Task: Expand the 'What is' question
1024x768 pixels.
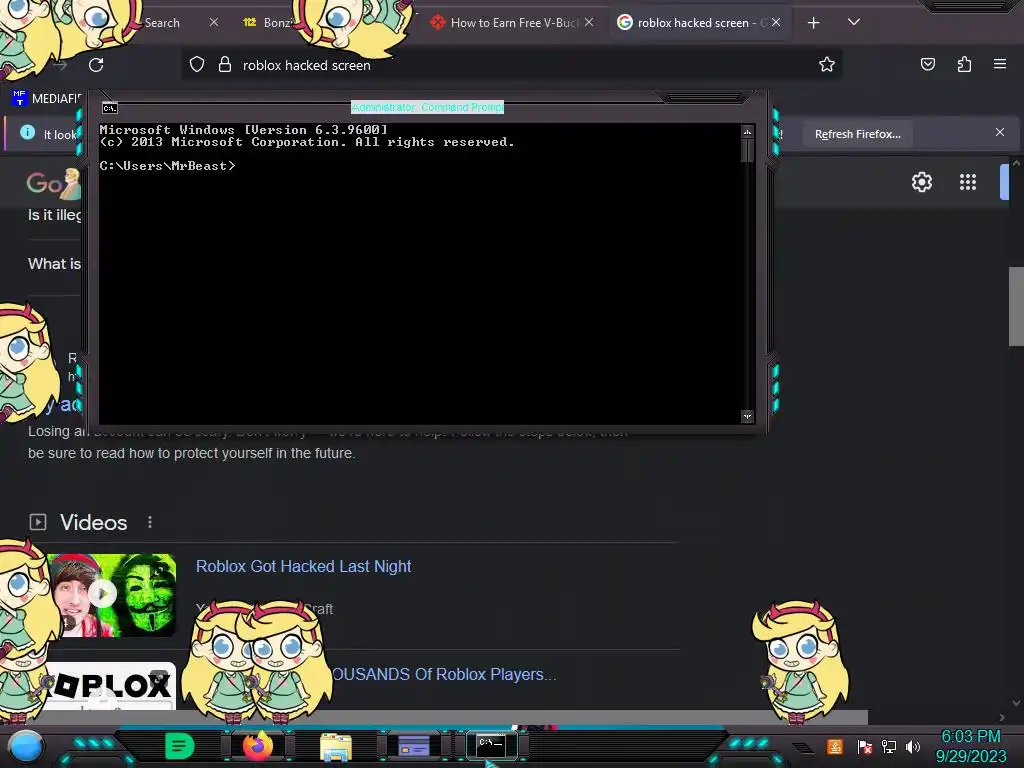Action: [54, 264]
